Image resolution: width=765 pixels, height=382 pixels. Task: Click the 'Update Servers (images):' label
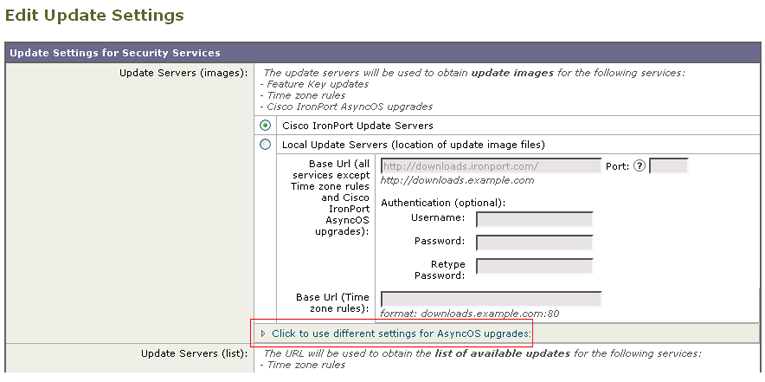183,73
